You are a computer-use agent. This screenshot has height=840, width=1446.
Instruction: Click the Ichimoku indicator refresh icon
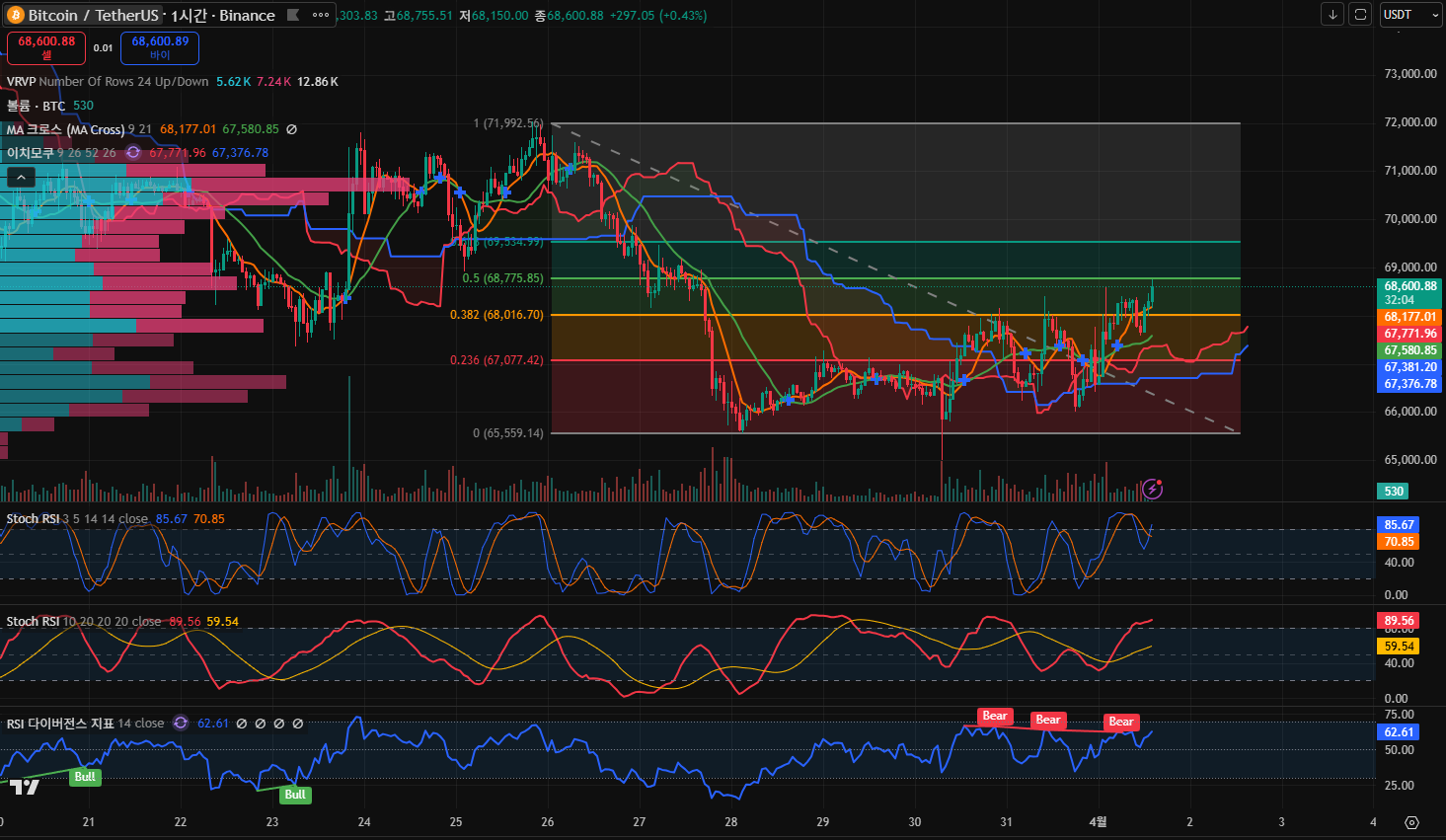[x=133, y=153]
